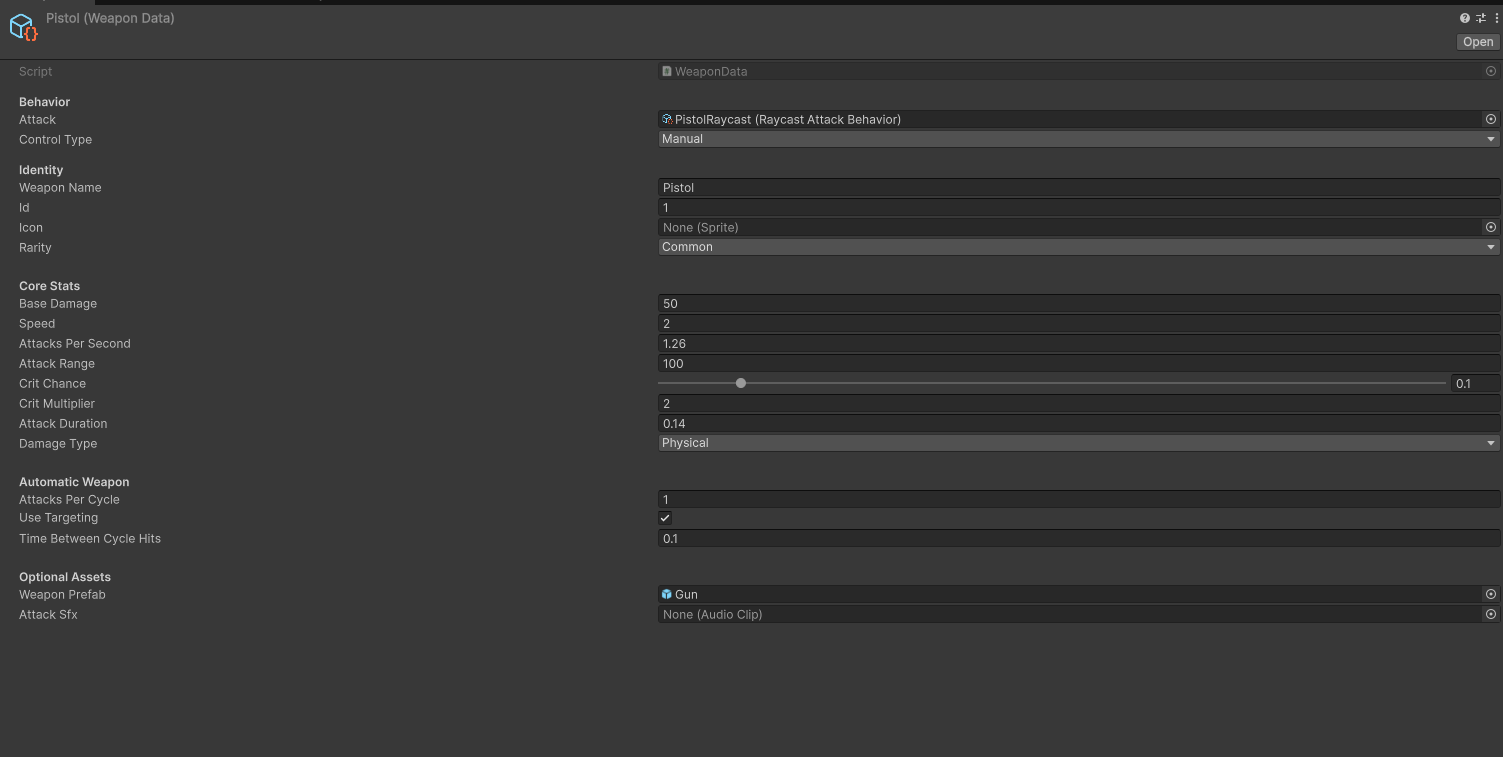Open the Control Type dropdown set to Manual
The height and width of the screenshot is (757, 1503).
1079,139
